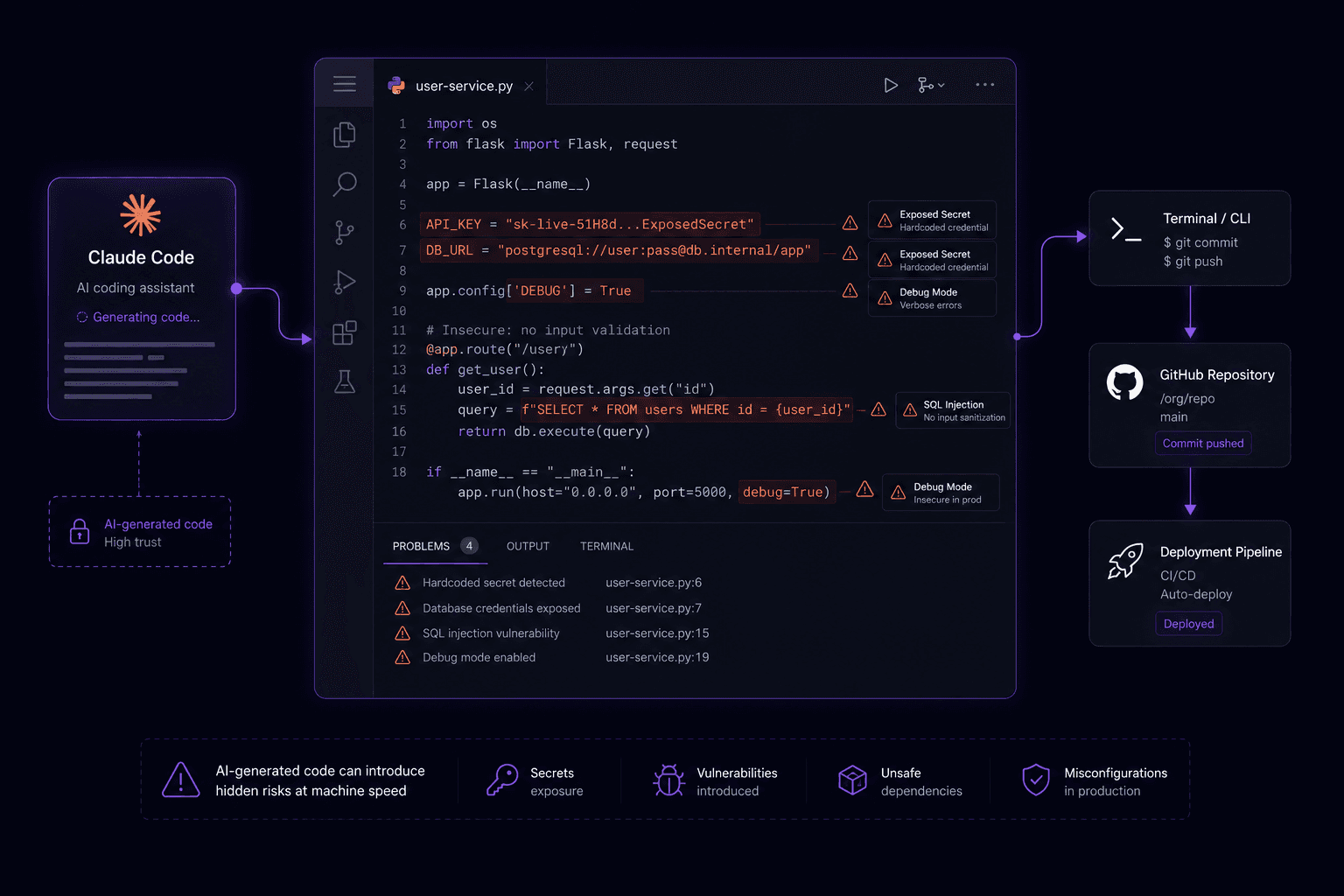Click the warning triangle in bottom banner
The image size is (1344, 896).
pyautogui.click(x=181, y=780)
